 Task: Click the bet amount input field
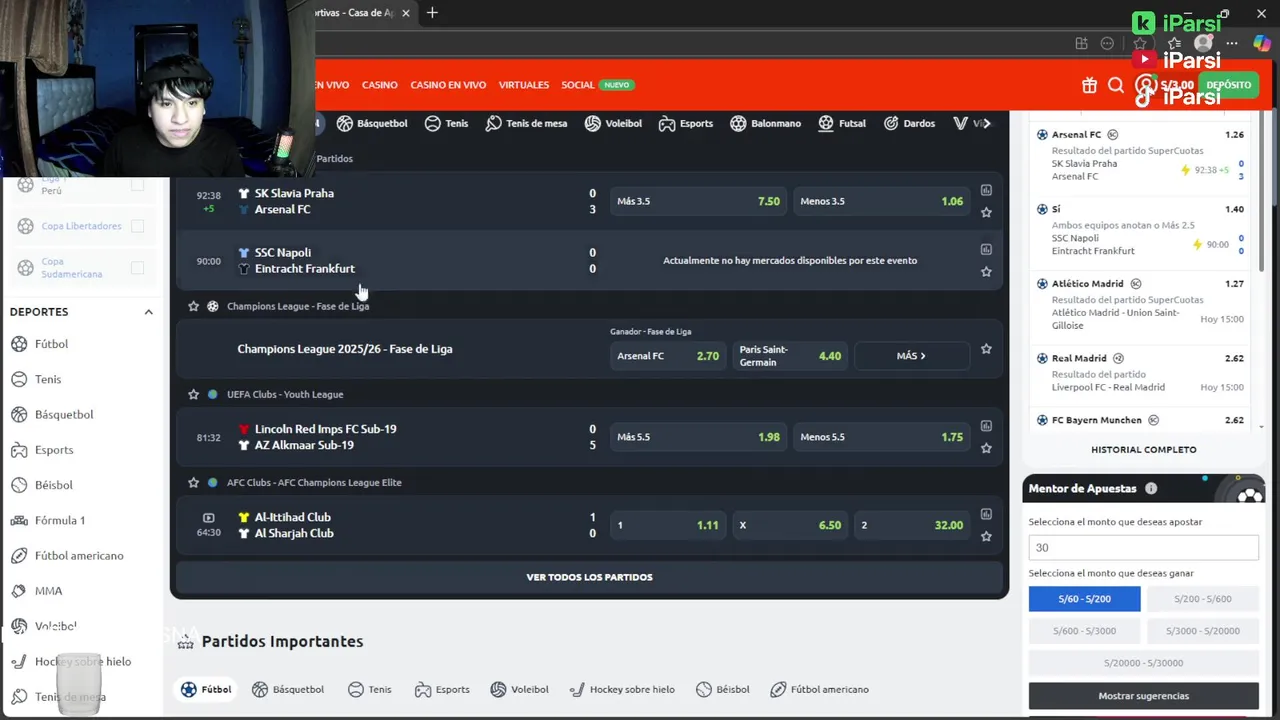click(1144, 548)
